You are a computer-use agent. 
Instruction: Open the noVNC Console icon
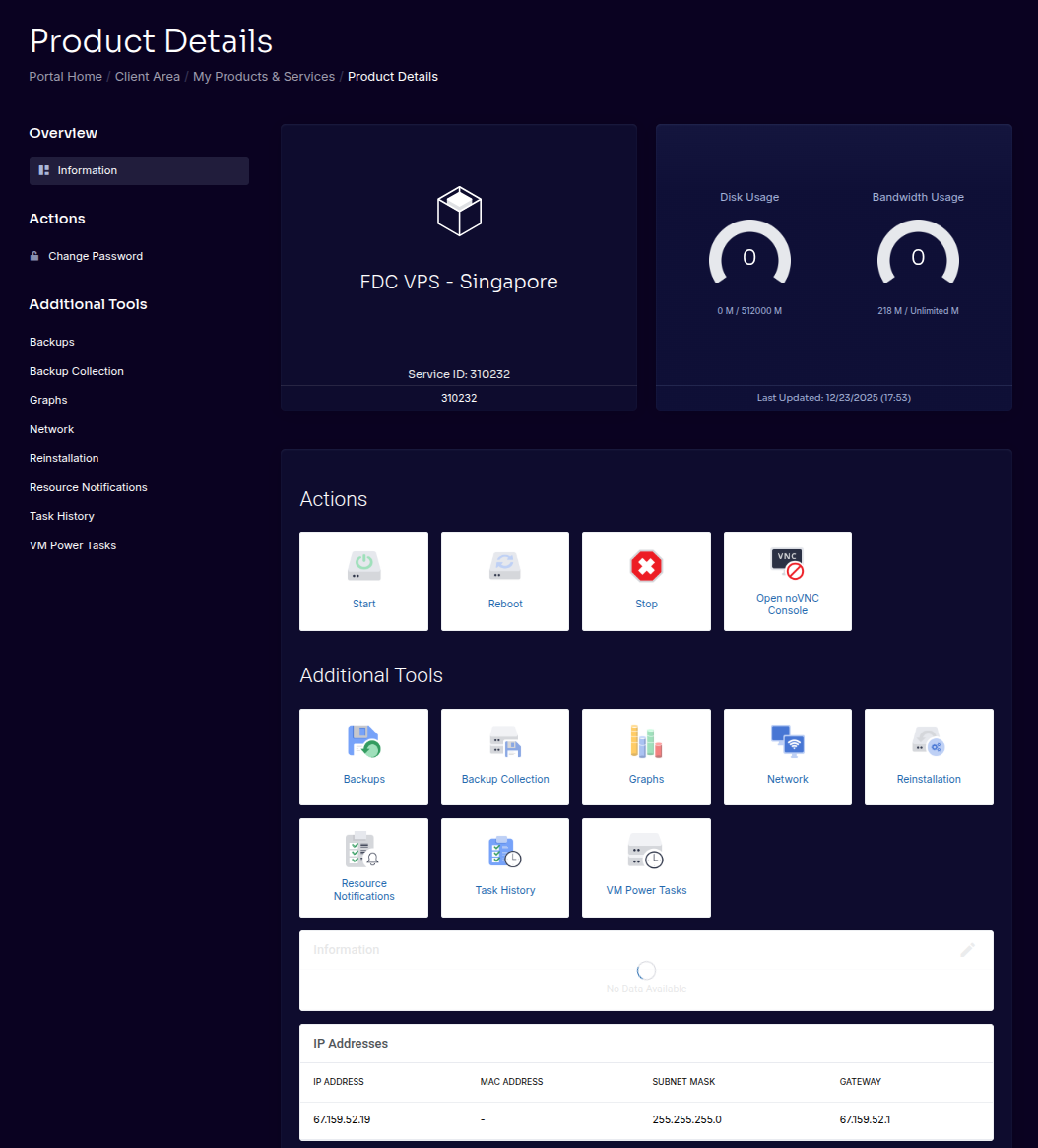(787, 563)
